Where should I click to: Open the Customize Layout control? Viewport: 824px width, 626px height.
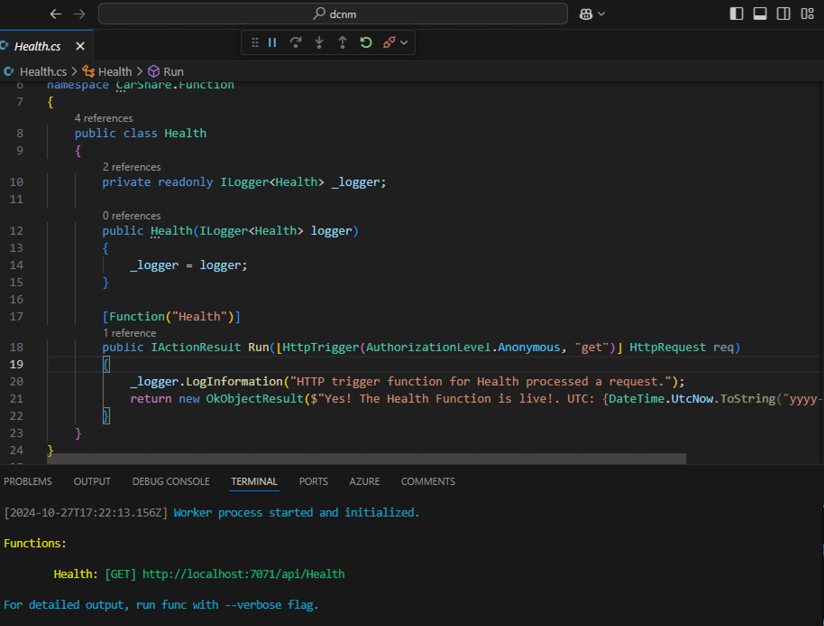point(806,14)
